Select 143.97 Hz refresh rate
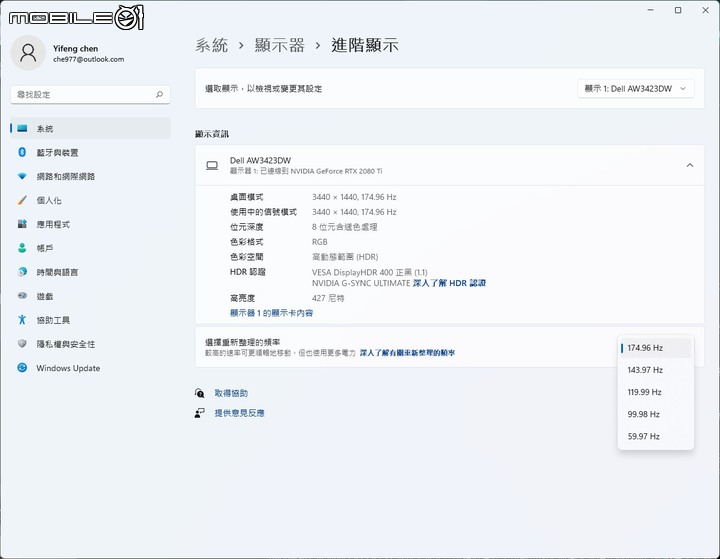This screenshot has height=559, width=720. [x=655, y=370]
